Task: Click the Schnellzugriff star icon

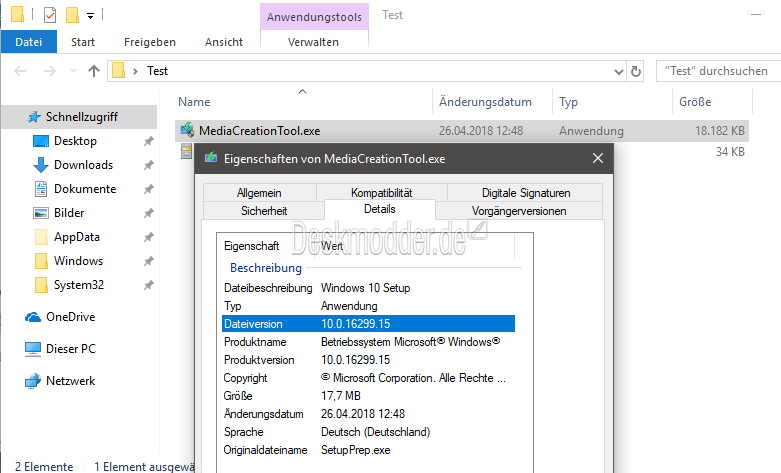Action: click(34, 117)
